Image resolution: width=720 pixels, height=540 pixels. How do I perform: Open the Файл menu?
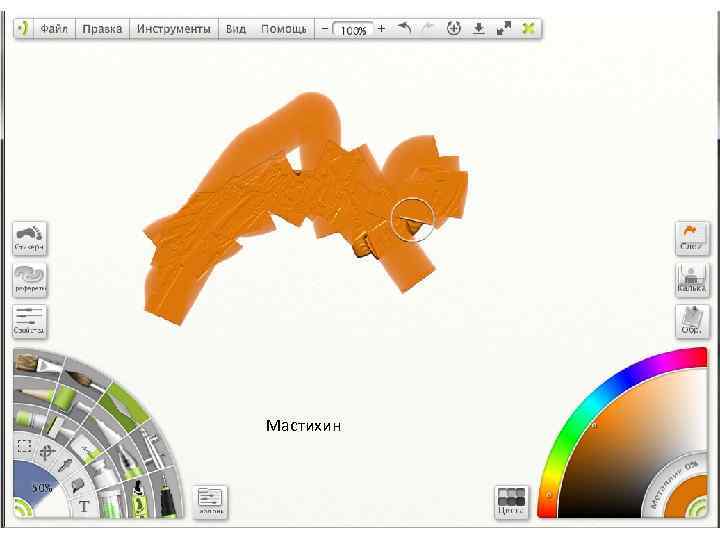[54, 29]
